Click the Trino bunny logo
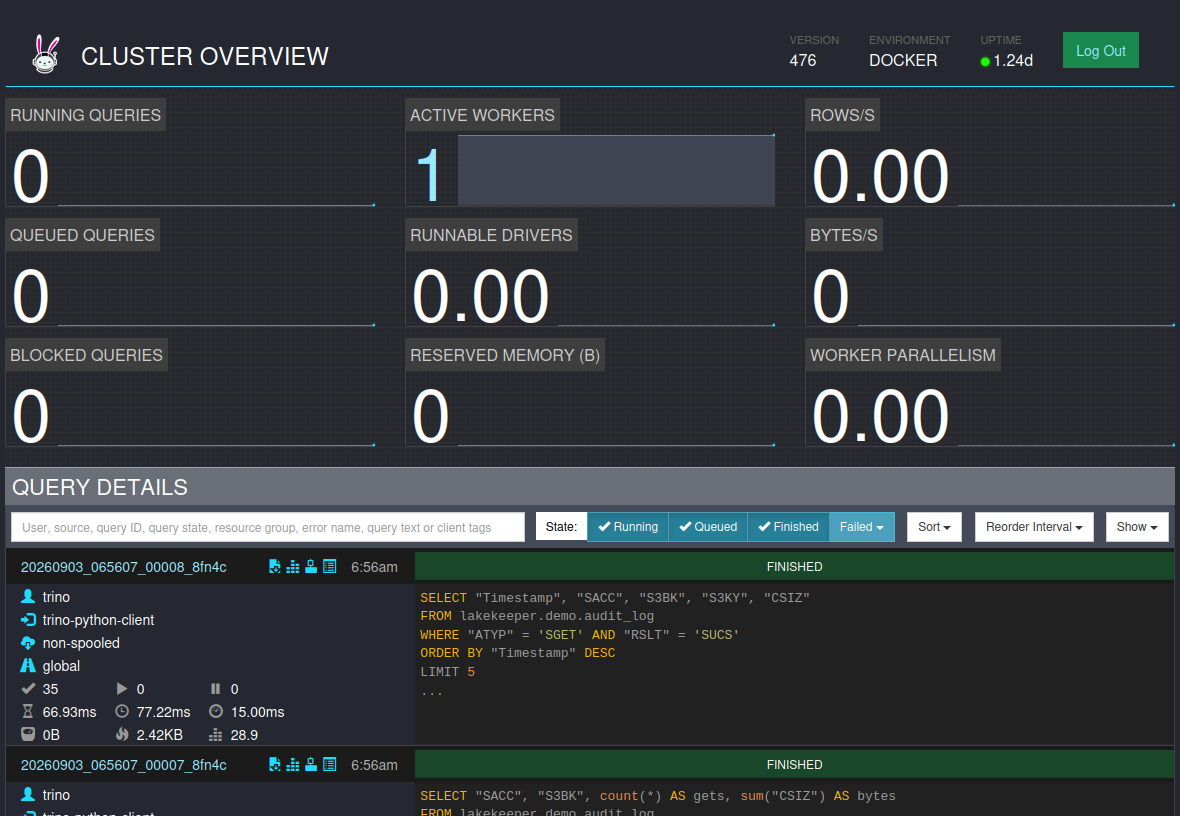This screenshot has width=1180, height=816. pos(45,55)
